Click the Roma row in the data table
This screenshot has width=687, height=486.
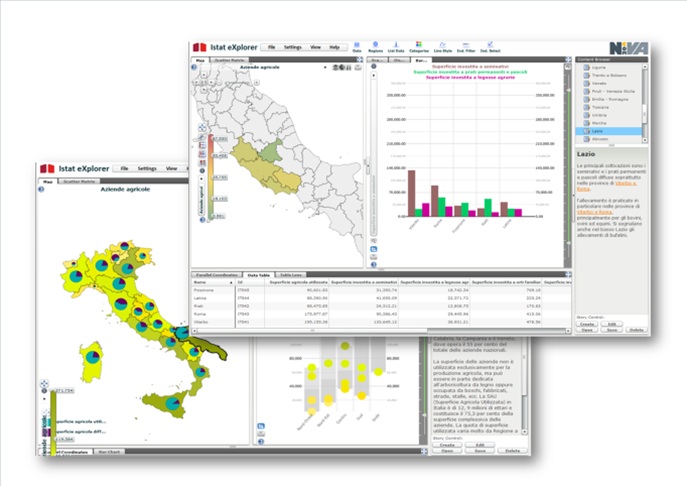click(x=381, y=314)
